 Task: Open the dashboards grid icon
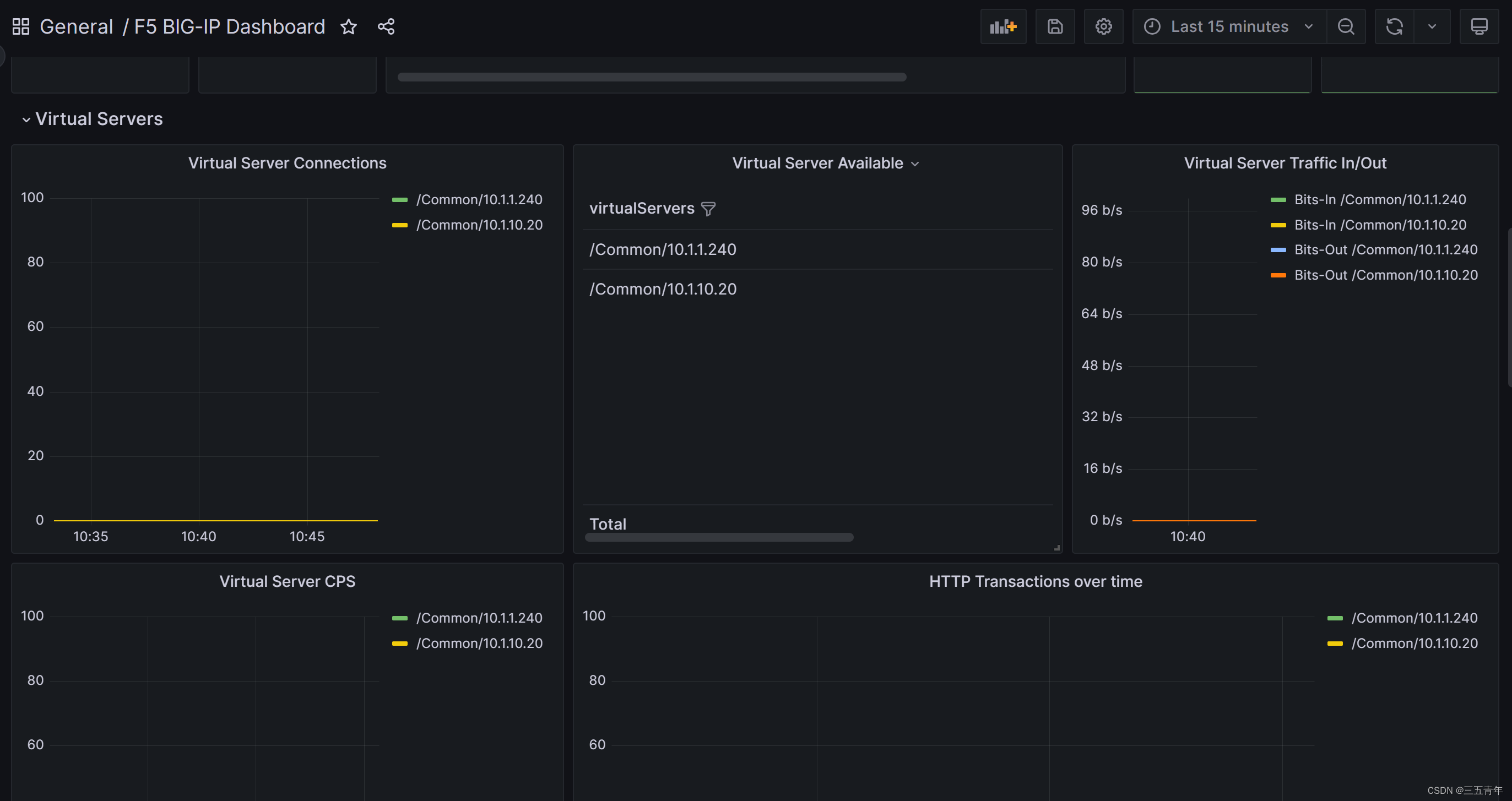coord(20,26)
